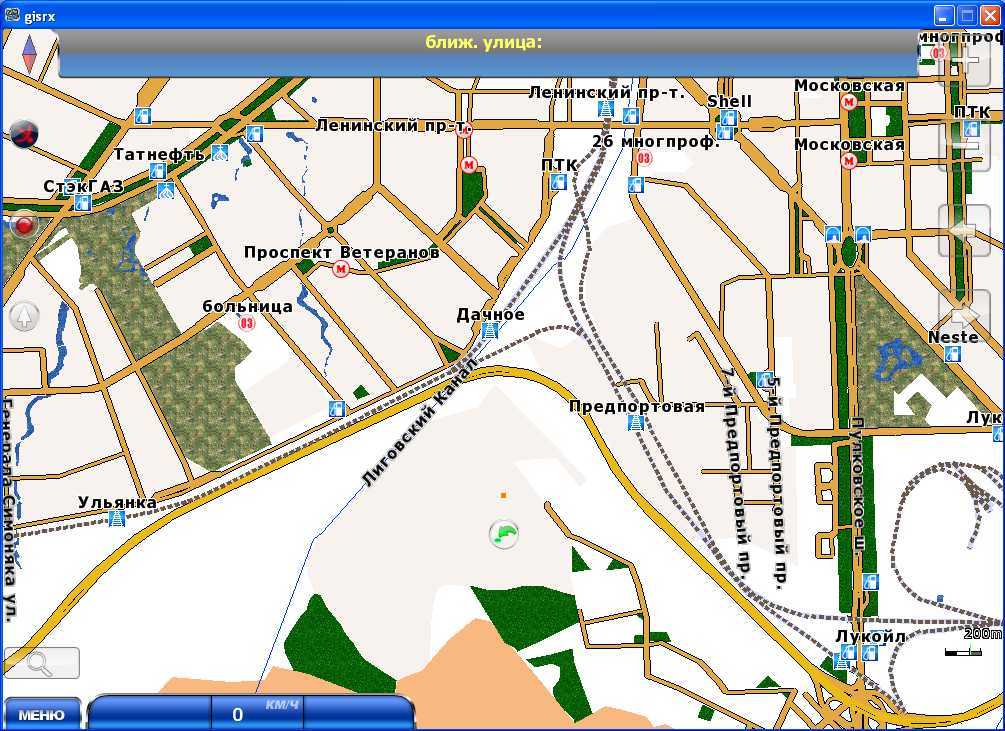Click the left arrow map button
This screenshot has height=731, width=1005.
(964, 231)
